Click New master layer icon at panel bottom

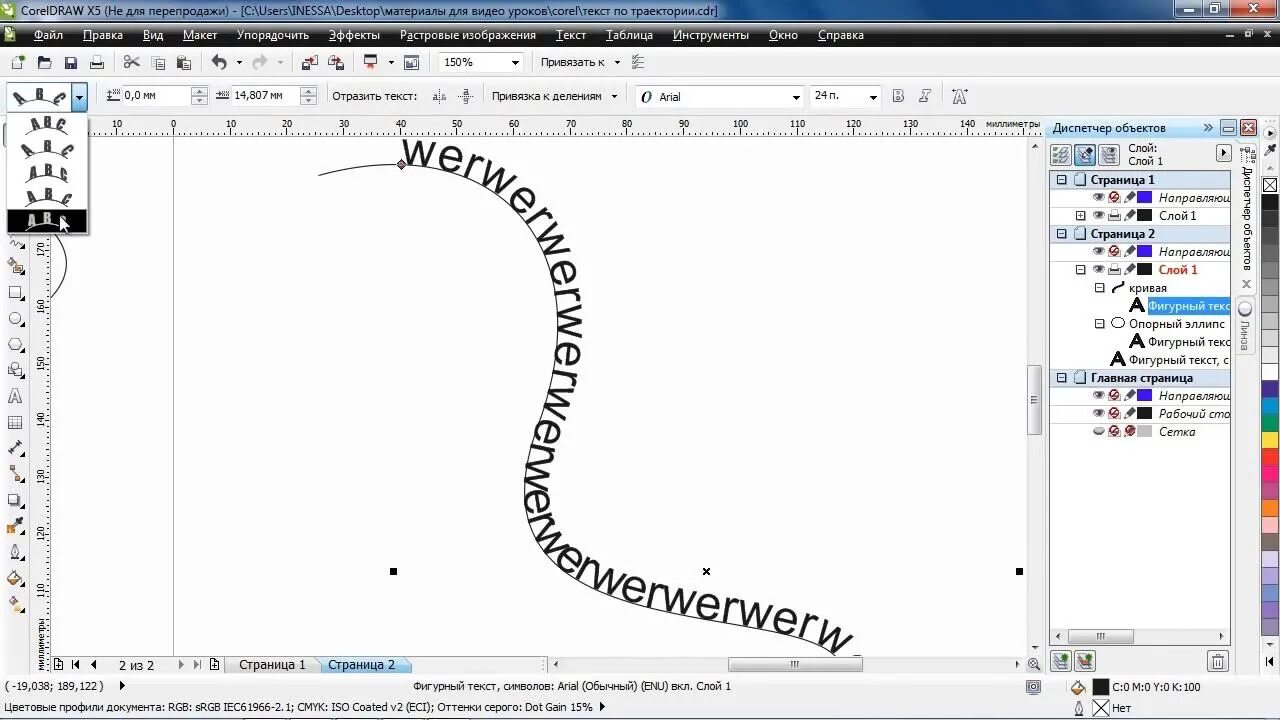click(1085, 661)
